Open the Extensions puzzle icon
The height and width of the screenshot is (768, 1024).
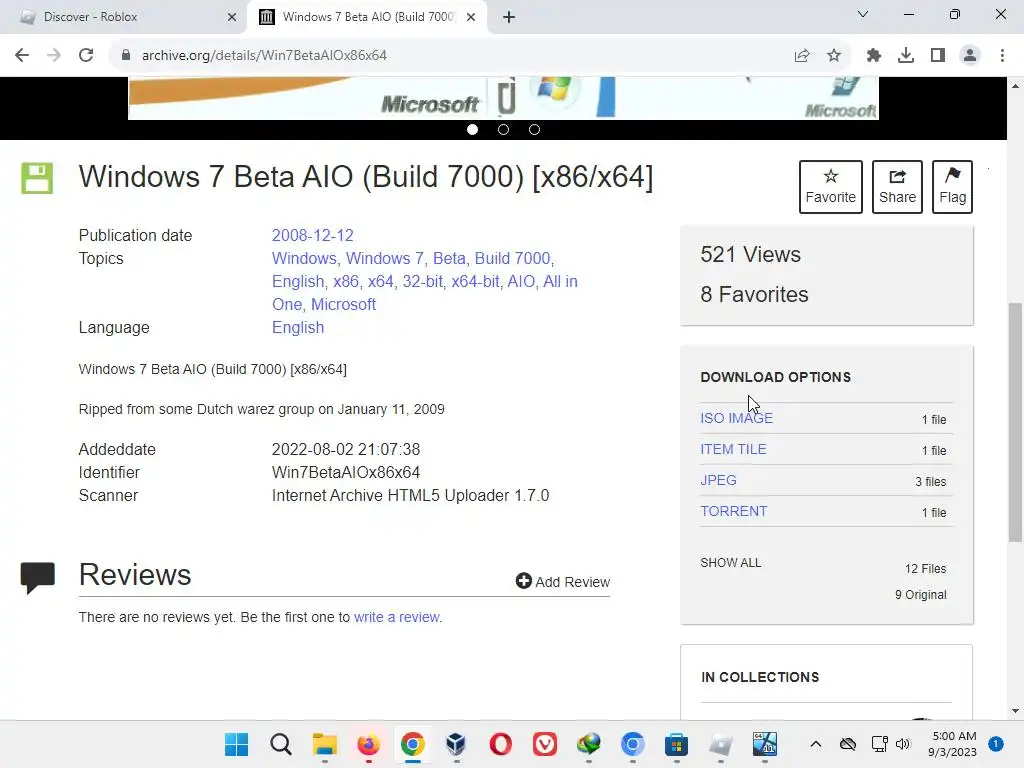coord(874,56)
